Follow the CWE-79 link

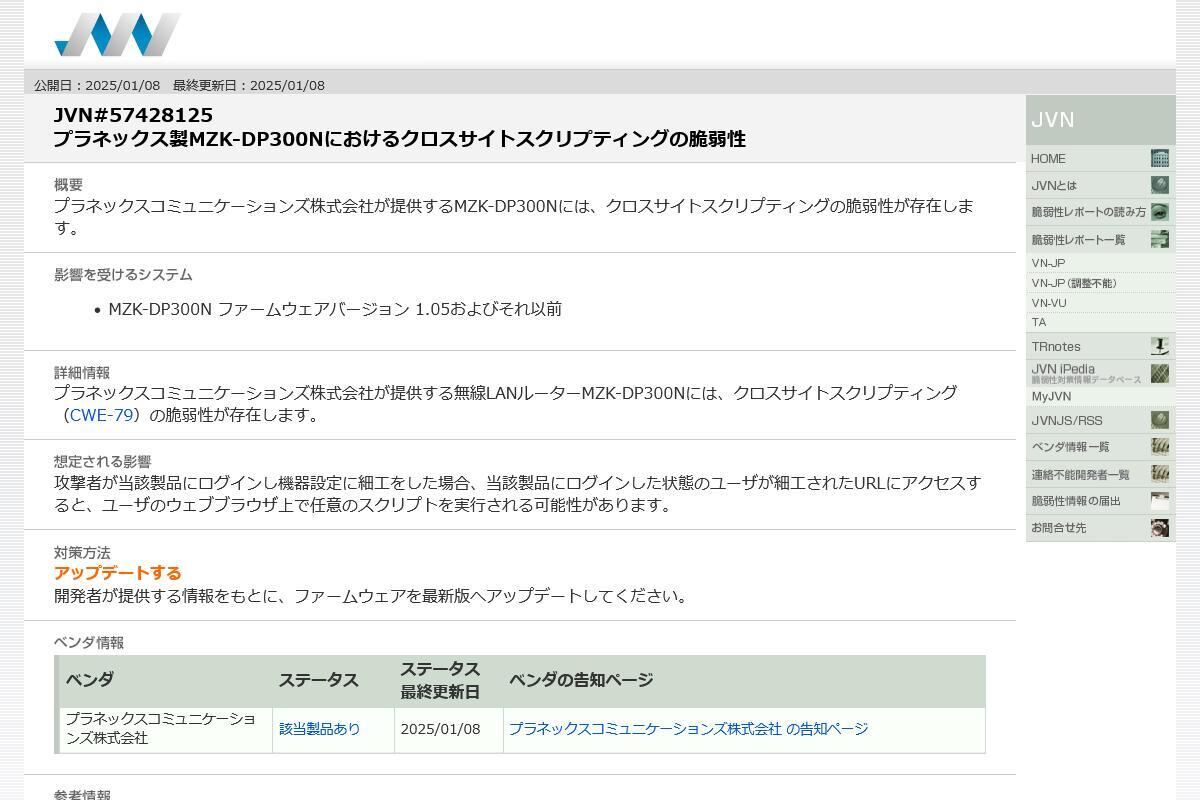101,415
